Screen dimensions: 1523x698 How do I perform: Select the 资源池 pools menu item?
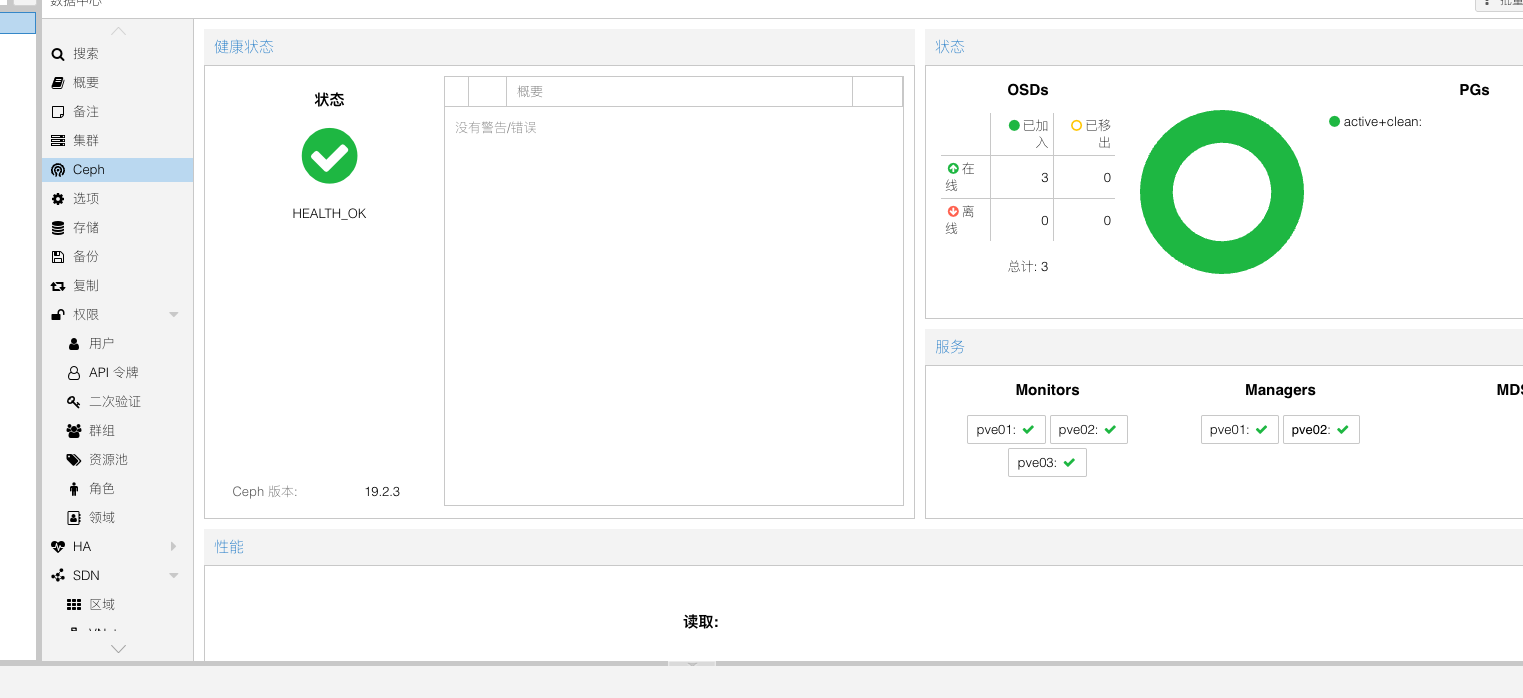point(108,460)
